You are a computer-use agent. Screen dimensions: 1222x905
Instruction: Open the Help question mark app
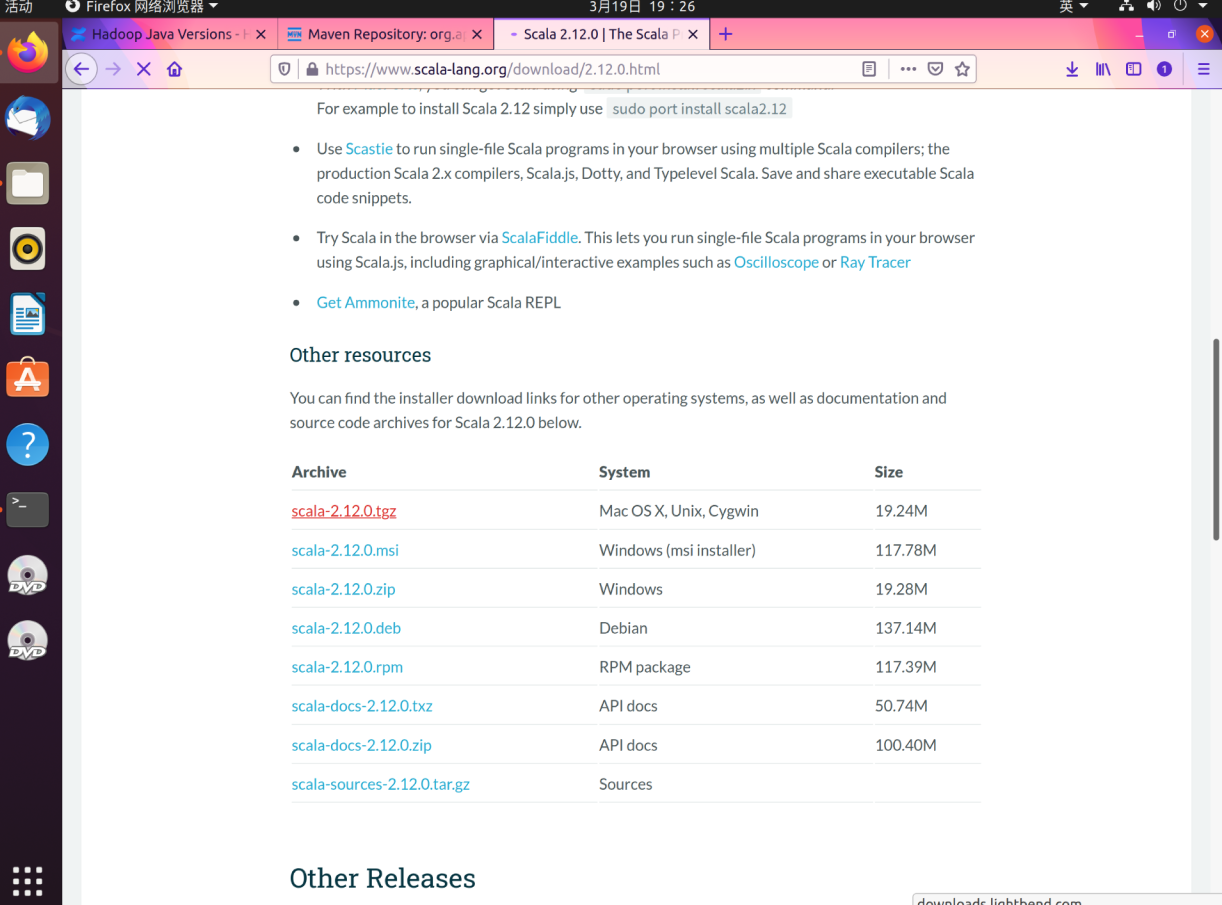tap(28, 444)
